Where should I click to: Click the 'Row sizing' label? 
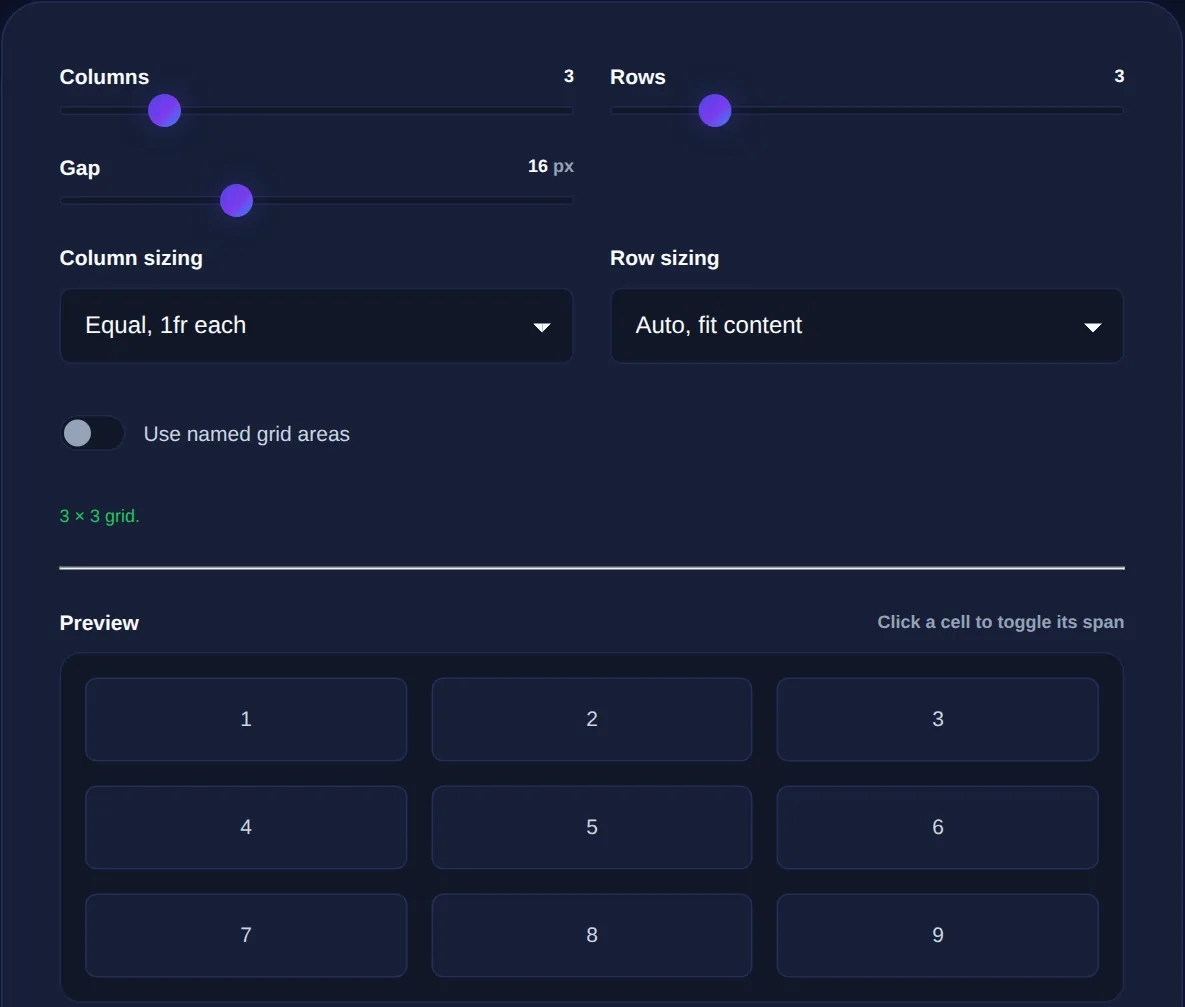[x=664, y=258]
